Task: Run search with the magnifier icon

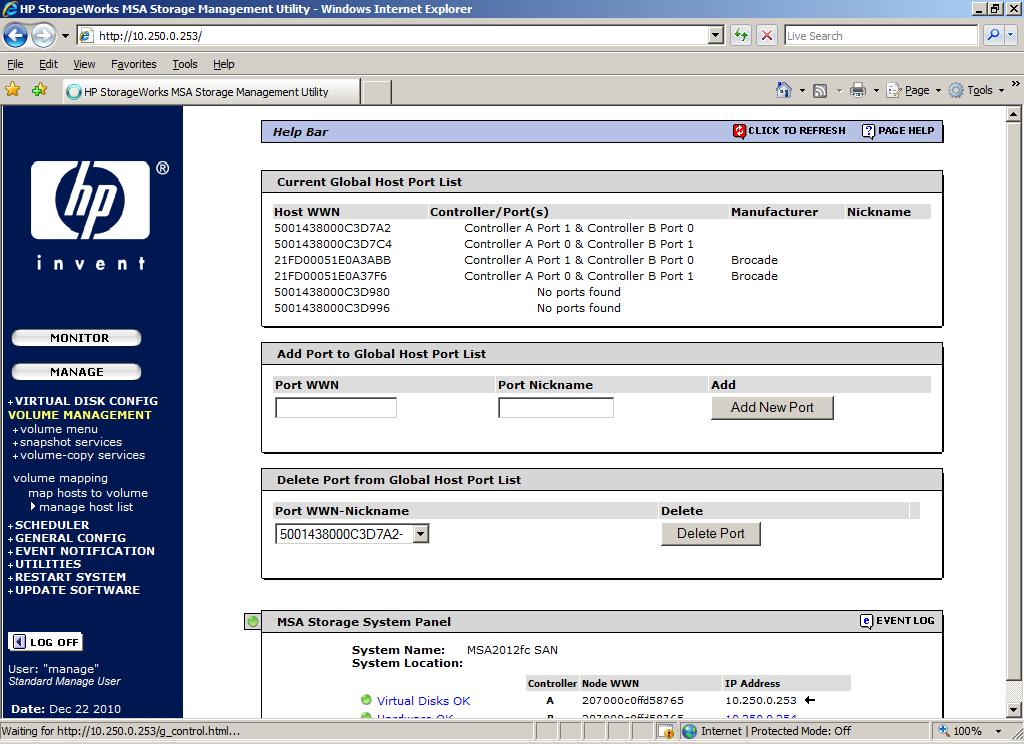Action: [993, 35]
